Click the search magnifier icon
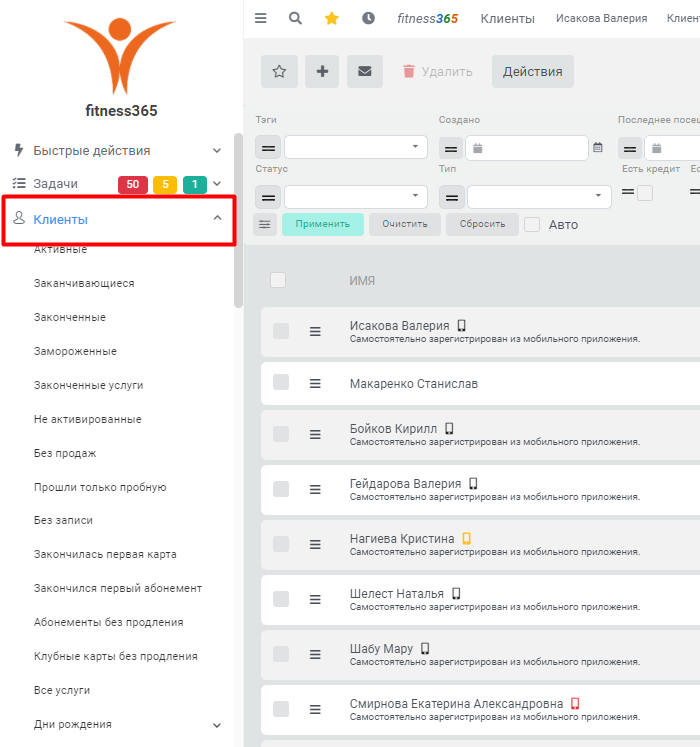Screen dimensions: 700x747 pyautogui.click(x=295, y=18)
